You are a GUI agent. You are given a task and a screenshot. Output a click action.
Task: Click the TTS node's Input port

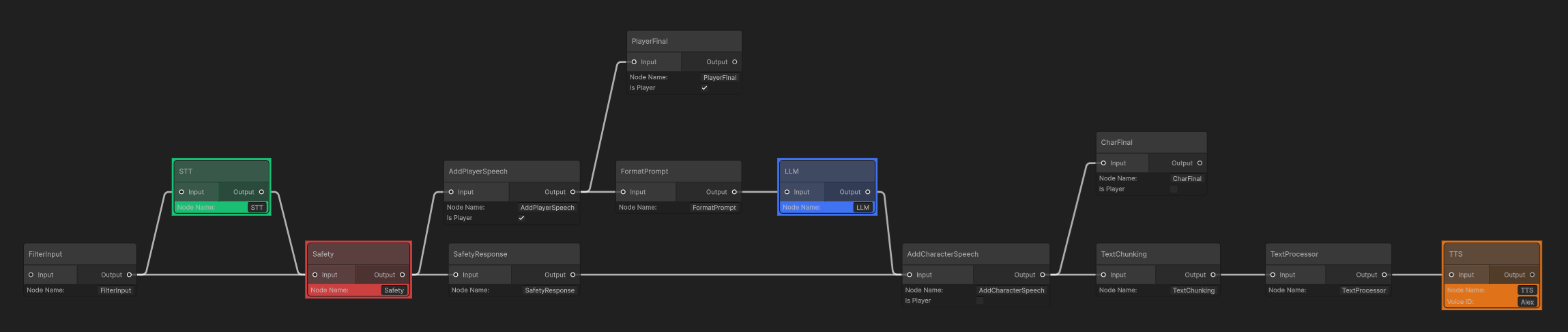1451,275
